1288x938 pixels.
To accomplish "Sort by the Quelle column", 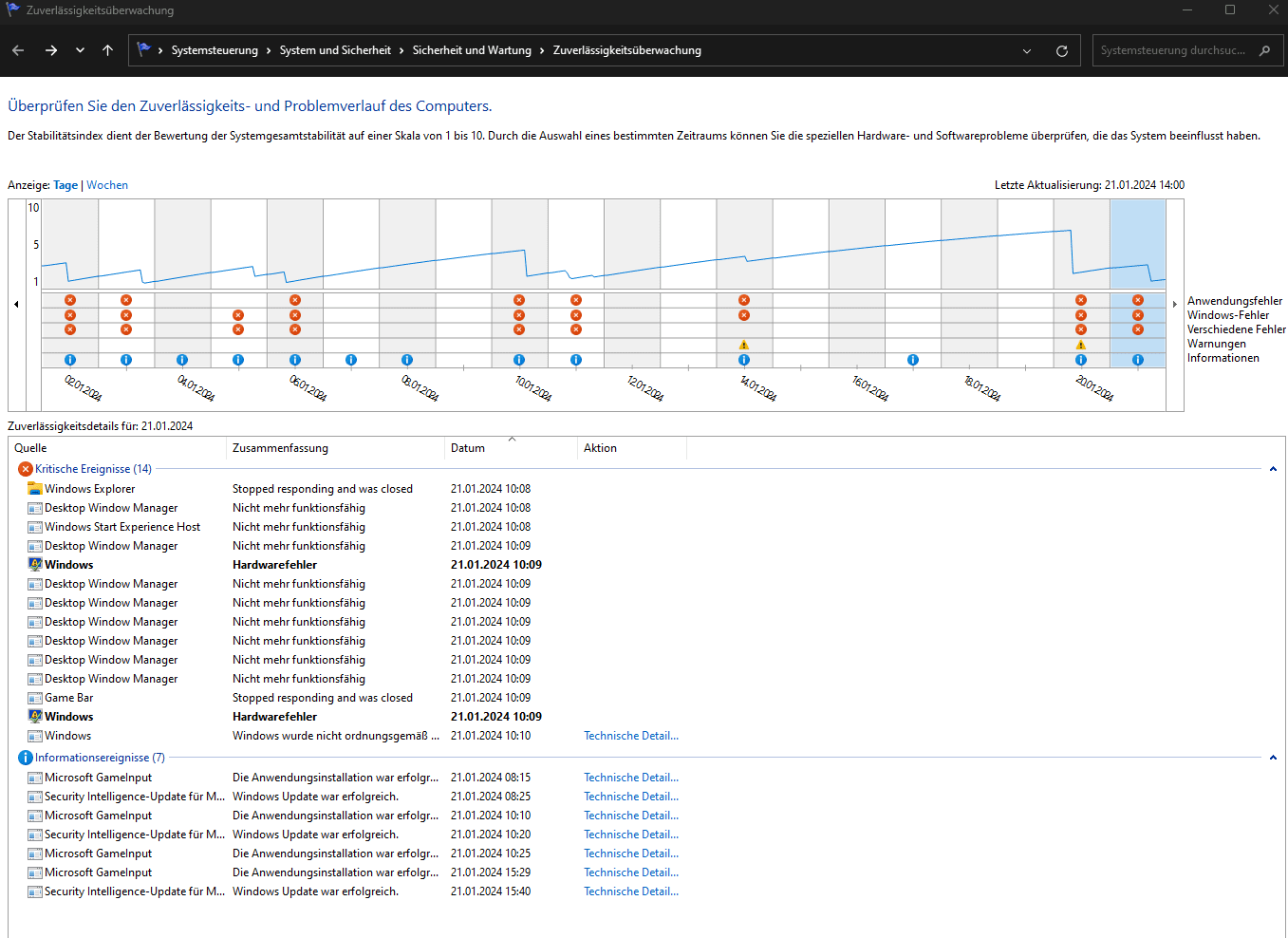I will [x=117, y=448].
